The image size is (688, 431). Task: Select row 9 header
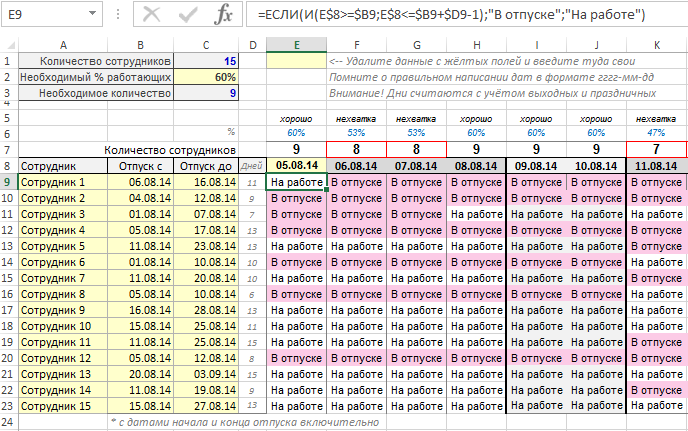click(x=8, y=182)
